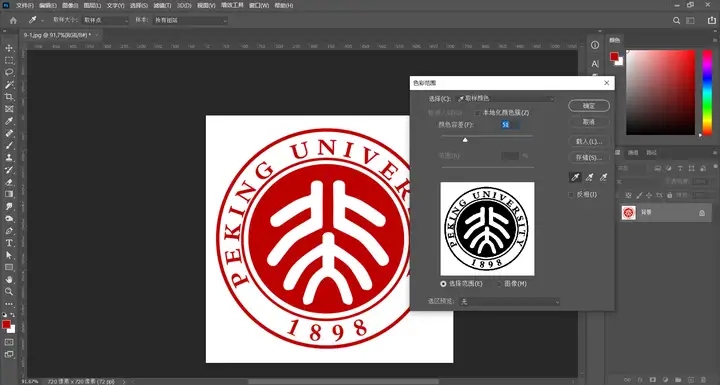Open the 窗口(W) menu
720x385 pixels.
[x=259, y=6]
